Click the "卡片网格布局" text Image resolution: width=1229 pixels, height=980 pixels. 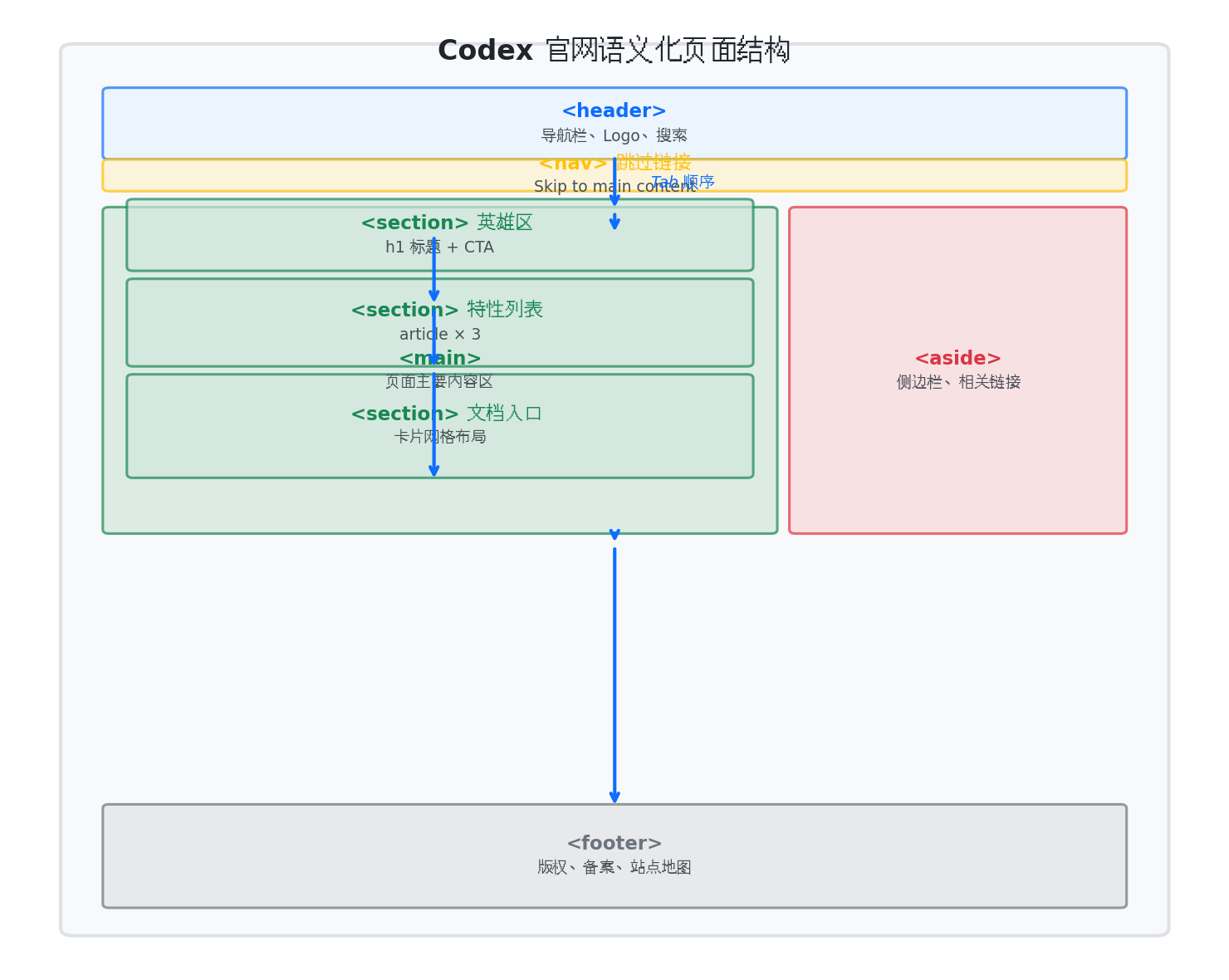440,437
